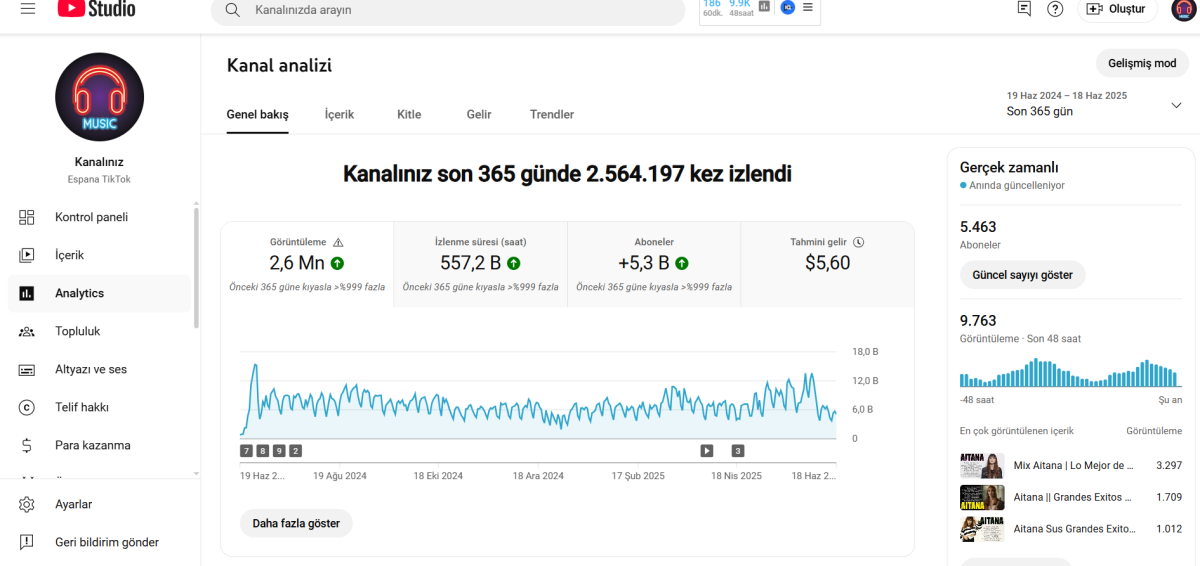Image resolution: width=1200 pixels, height=566 pixels.
Task: Click the timeline marker labeled 3
Action: 738,451
